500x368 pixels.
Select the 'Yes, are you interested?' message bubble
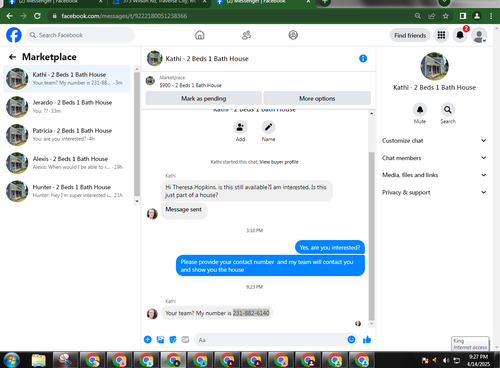pyautogui.click(x=330, y=247)
